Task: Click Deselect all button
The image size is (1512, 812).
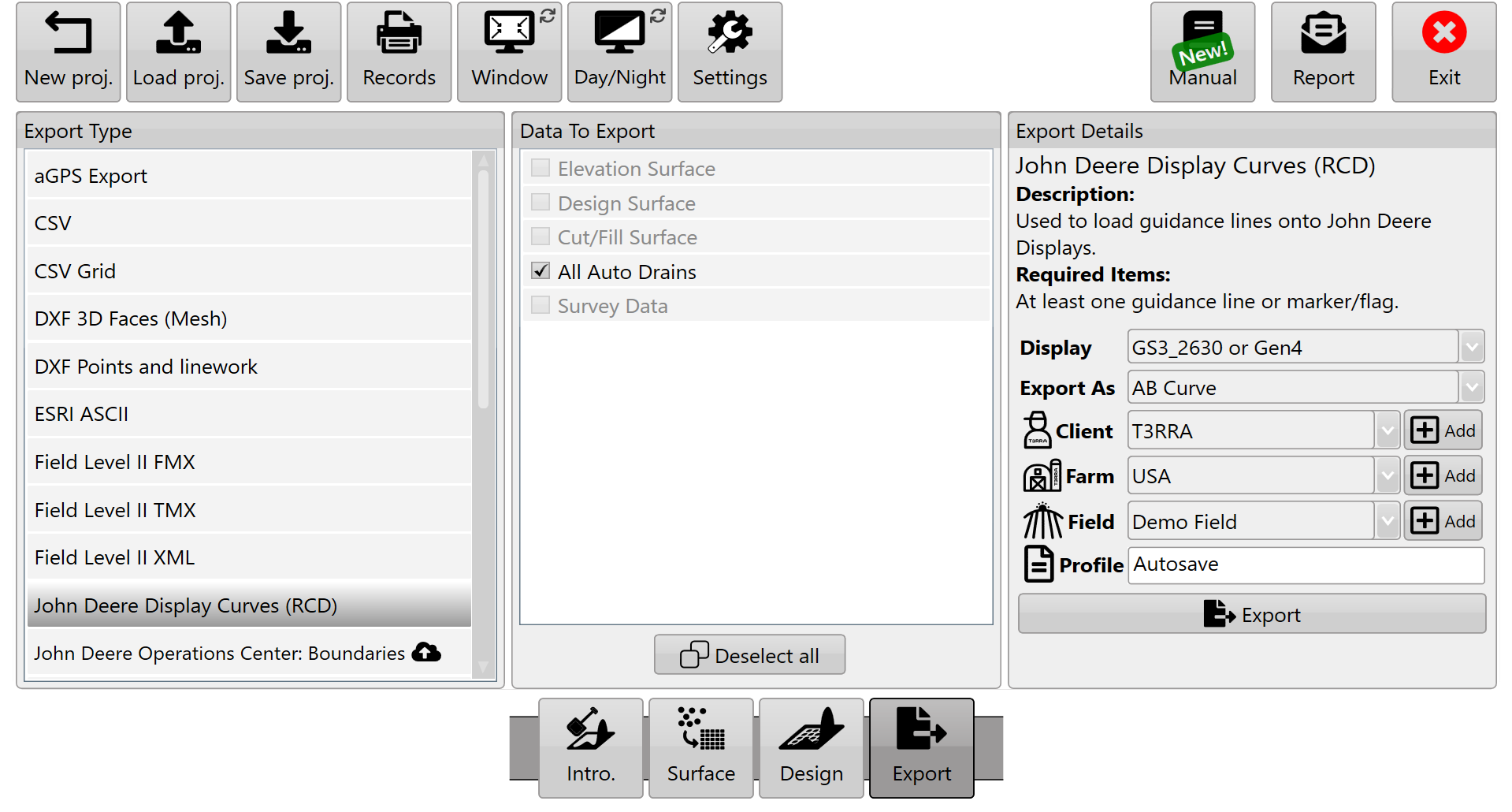Action: pos(749,655)
